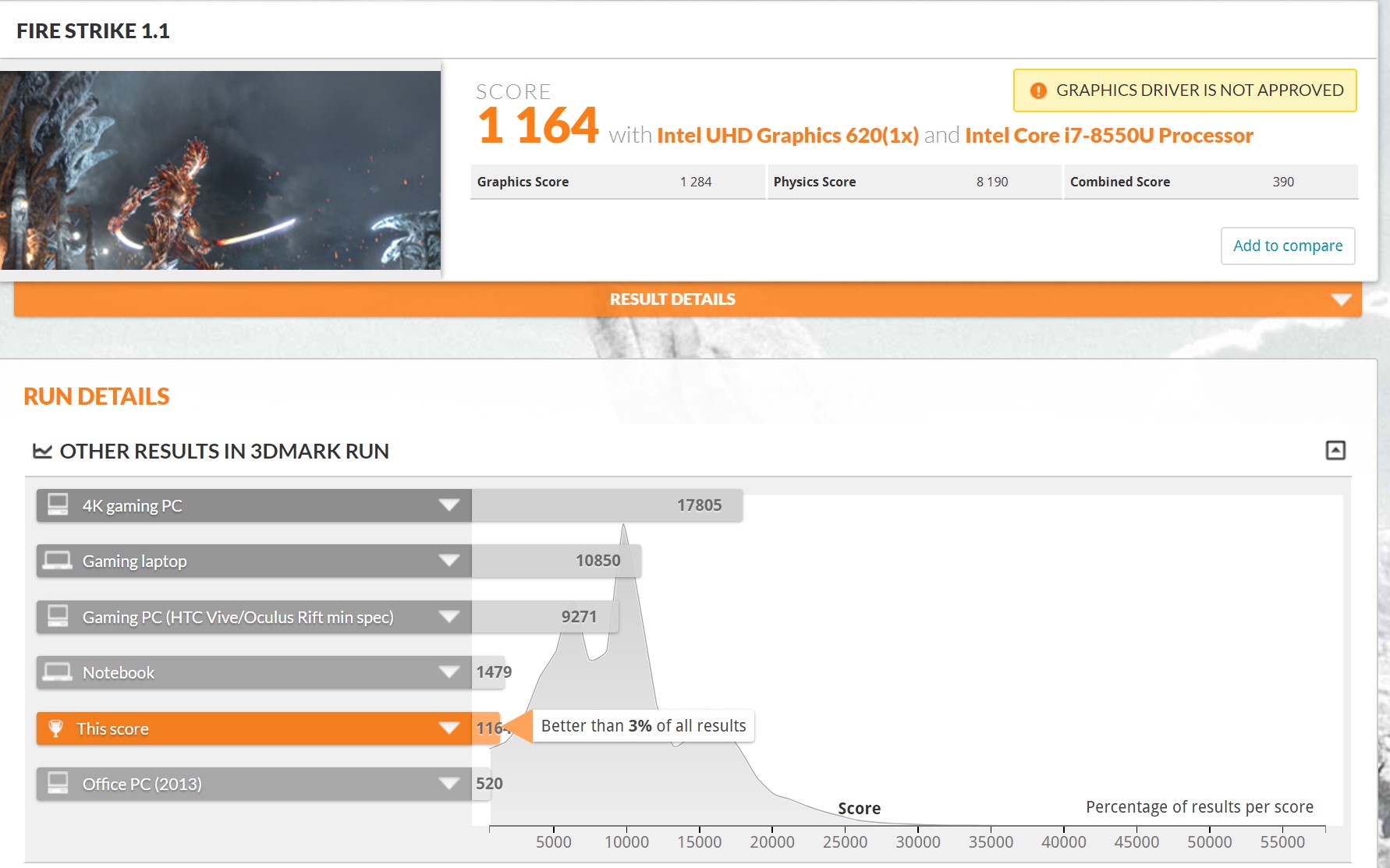Viewport: 1390px width, 868px height.
Task: Click the collapse icon for Other Results section
Action: point(1335,450)
